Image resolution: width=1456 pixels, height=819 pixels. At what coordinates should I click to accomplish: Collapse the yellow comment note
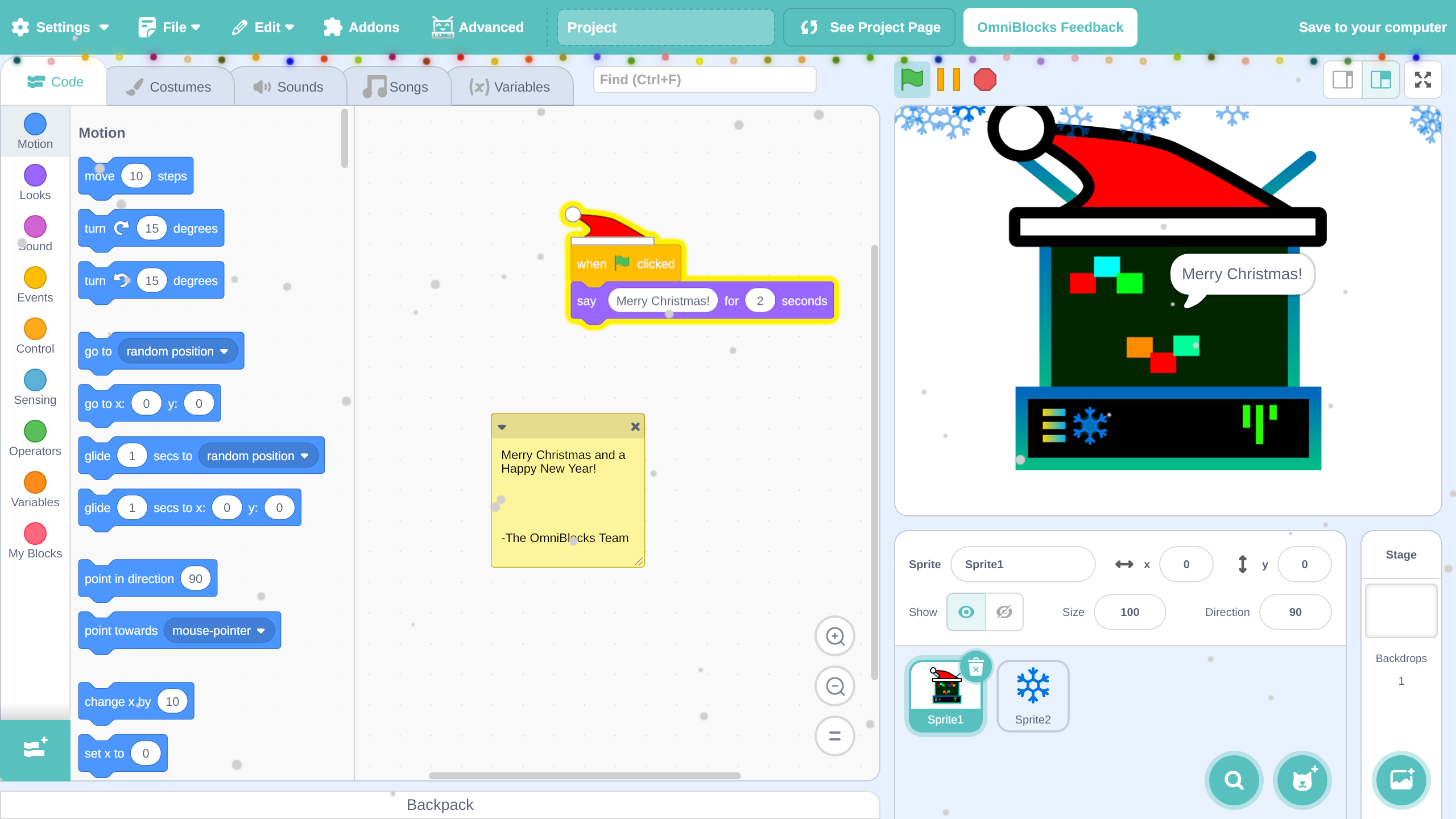pyautogui.click(x=502, y=427)
